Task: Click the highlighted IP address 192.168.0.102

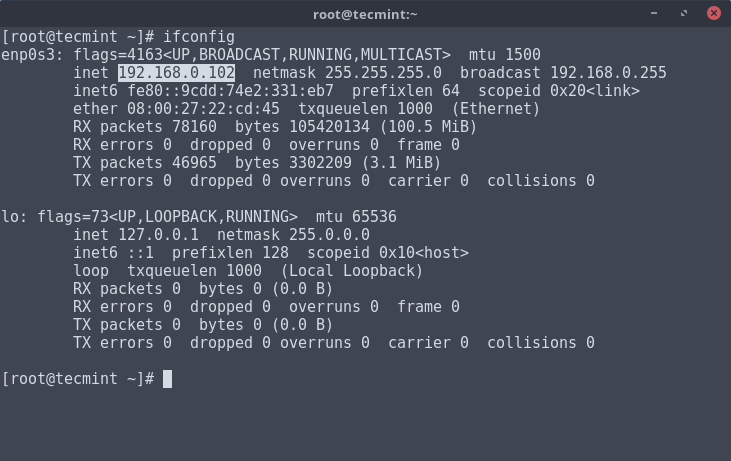Action: [x=176, y=73]
